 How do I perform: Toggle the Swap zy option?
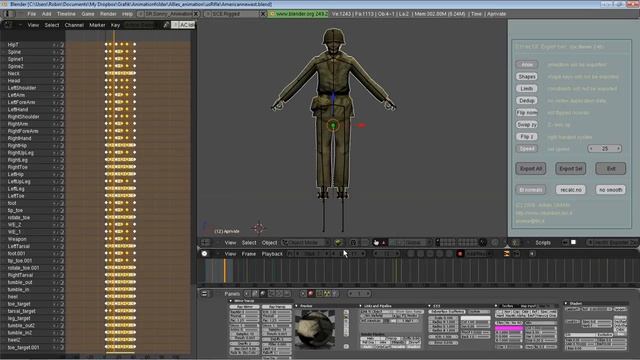[x=527, y=124]
